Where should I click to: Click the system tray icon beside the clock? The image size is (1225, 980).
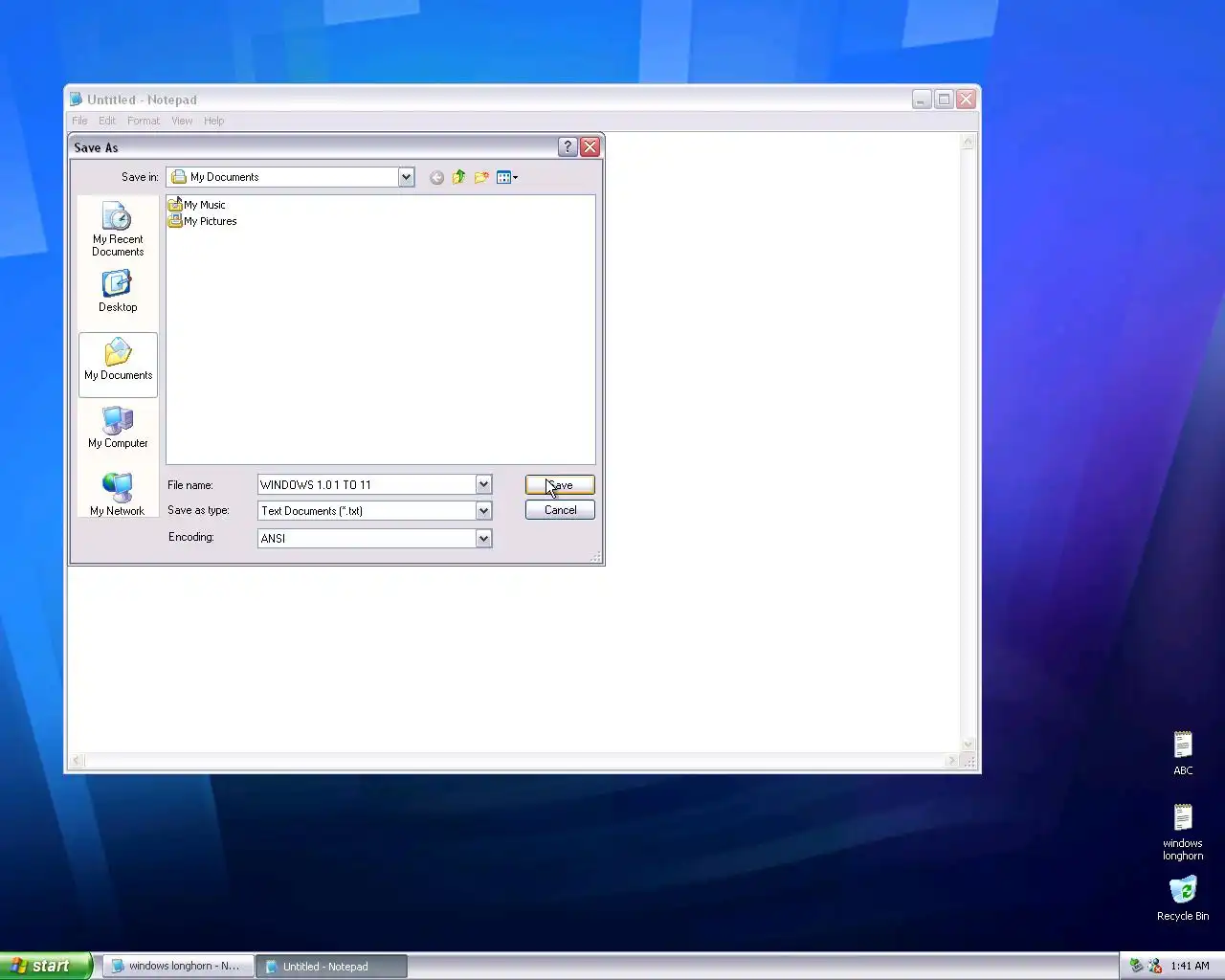click(1155, 966)
